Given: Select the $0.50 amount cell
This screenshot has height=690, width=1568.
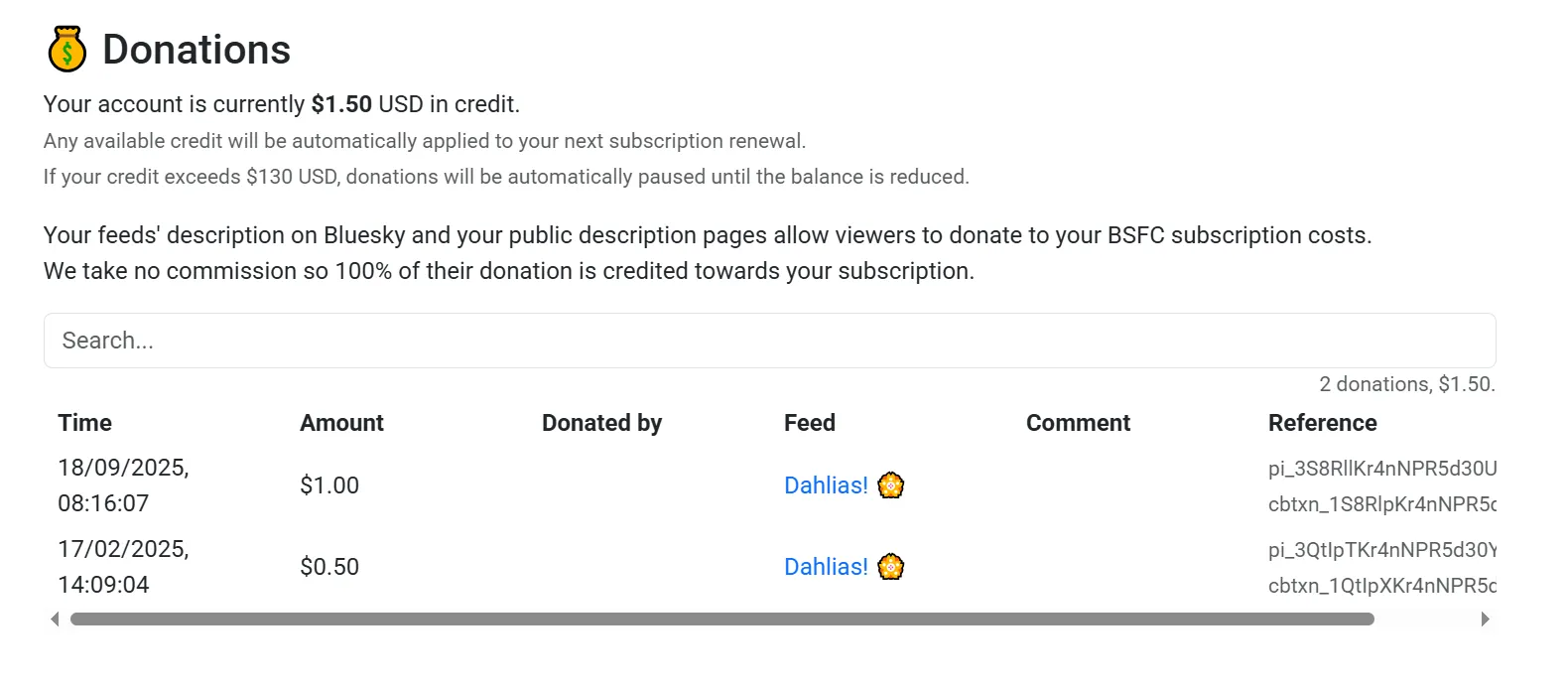Looking at the screenshot, I should [329, 567].
